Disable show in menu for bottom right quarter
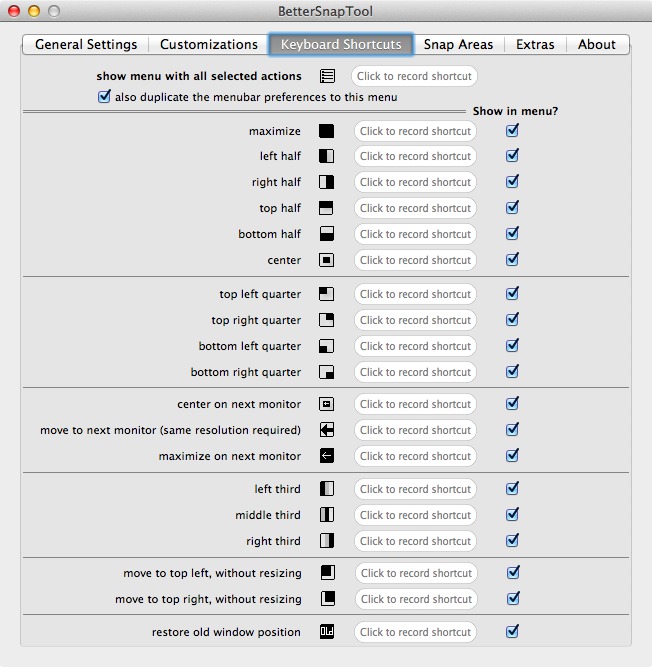The height and width of the screenshot is (667, 652). (x=512, y=371)
